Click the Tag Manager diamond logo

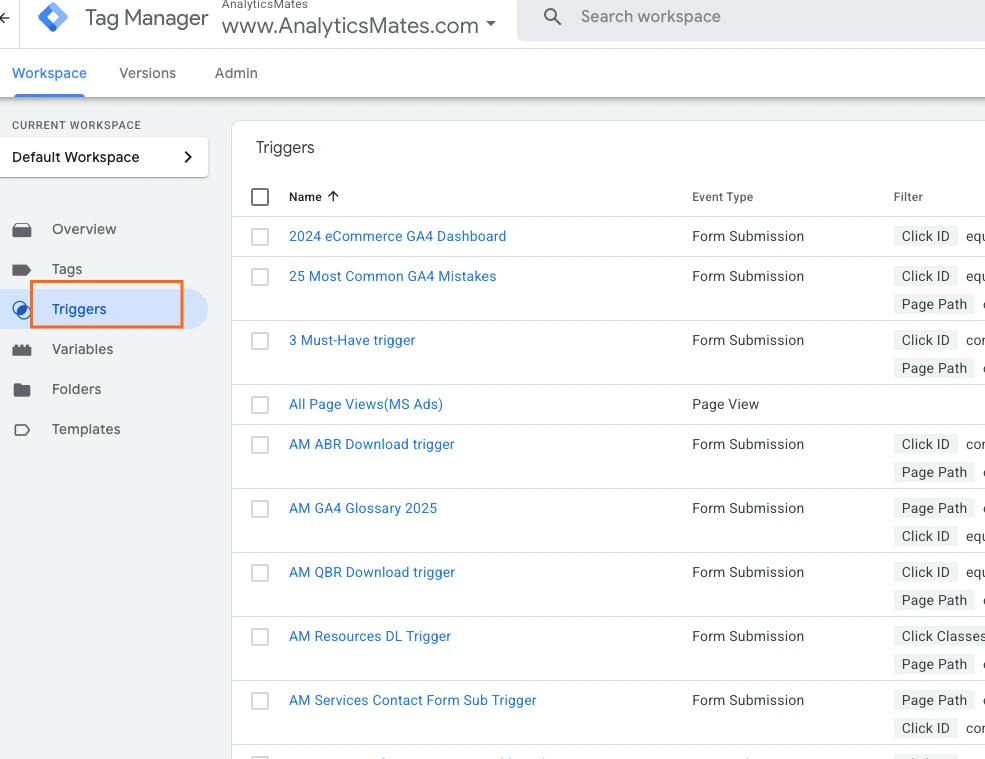point(53,17)
